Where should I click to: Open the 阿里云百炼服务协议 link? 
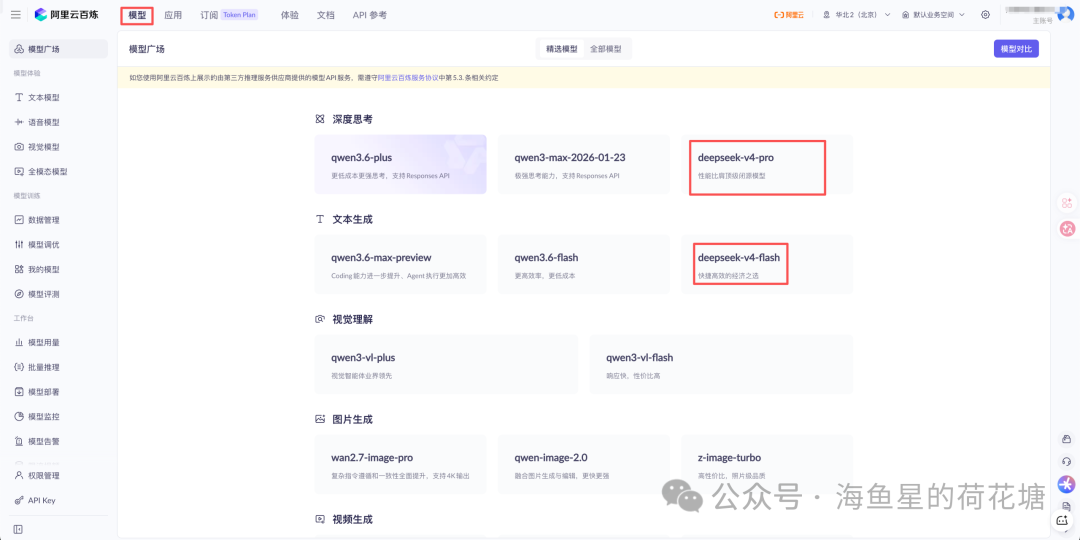point(408,78)
